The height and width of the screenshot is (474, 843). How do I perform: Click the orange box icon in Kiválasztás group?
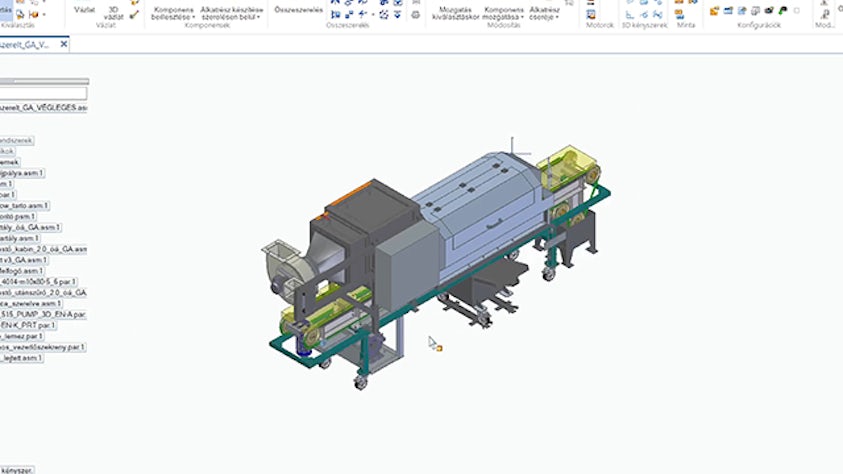click(33, 14)
